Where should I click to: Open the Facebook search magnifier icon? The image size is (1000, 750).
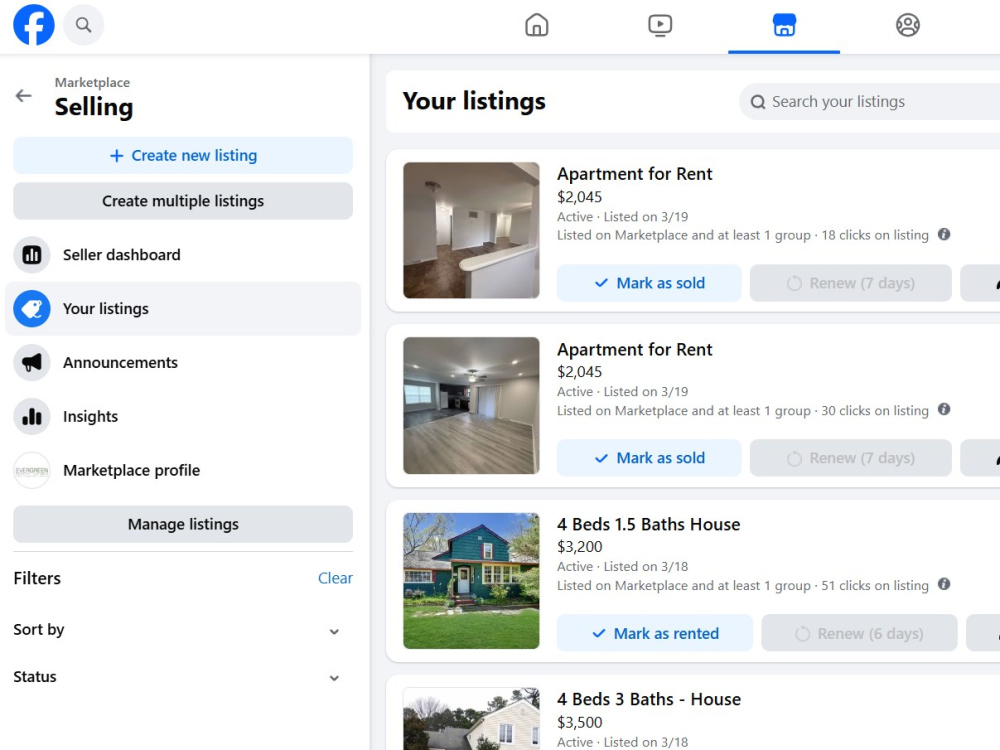(84, 25)
